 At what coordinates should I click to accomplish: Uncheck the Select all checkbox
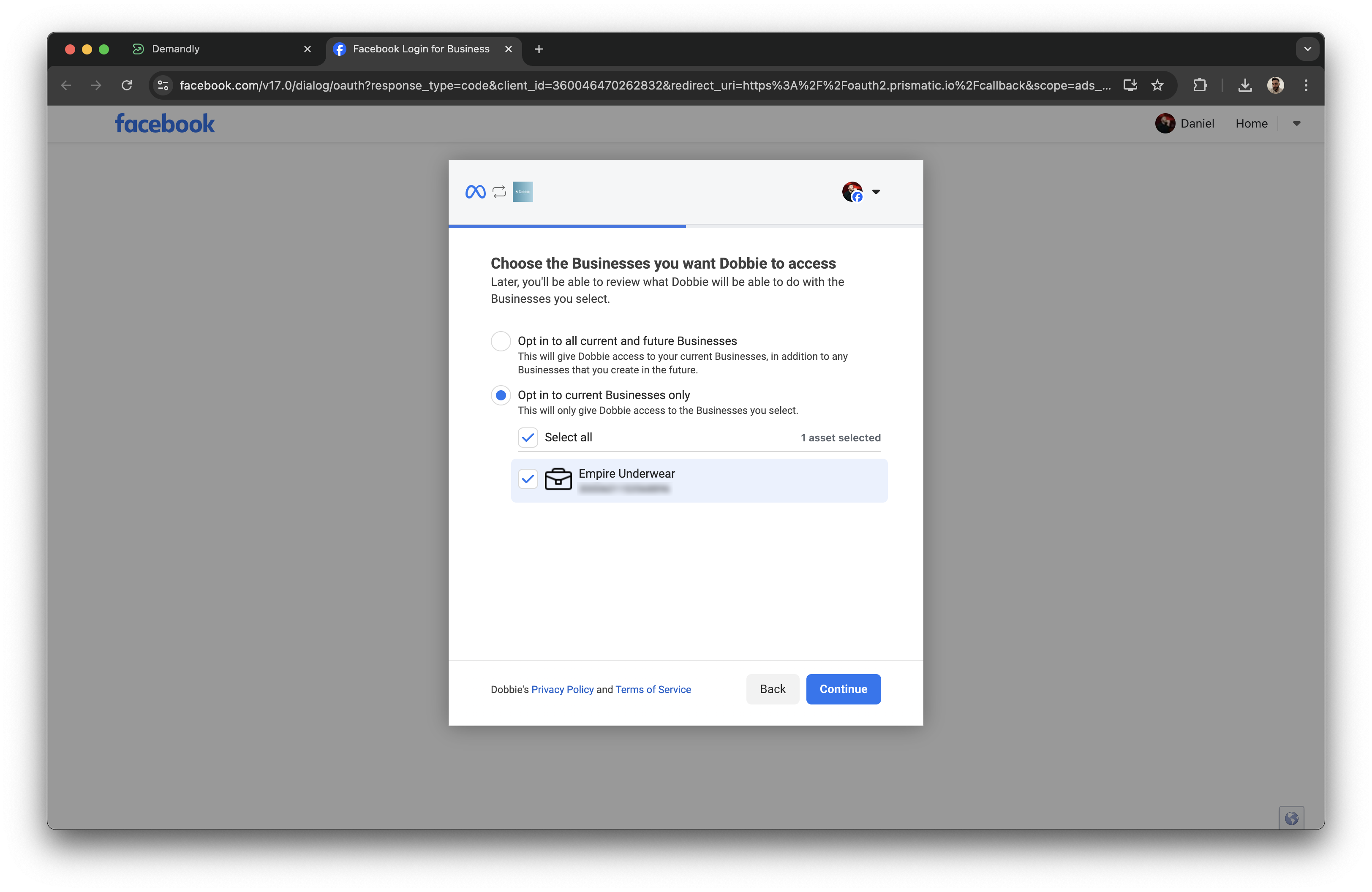click(528, 438)
